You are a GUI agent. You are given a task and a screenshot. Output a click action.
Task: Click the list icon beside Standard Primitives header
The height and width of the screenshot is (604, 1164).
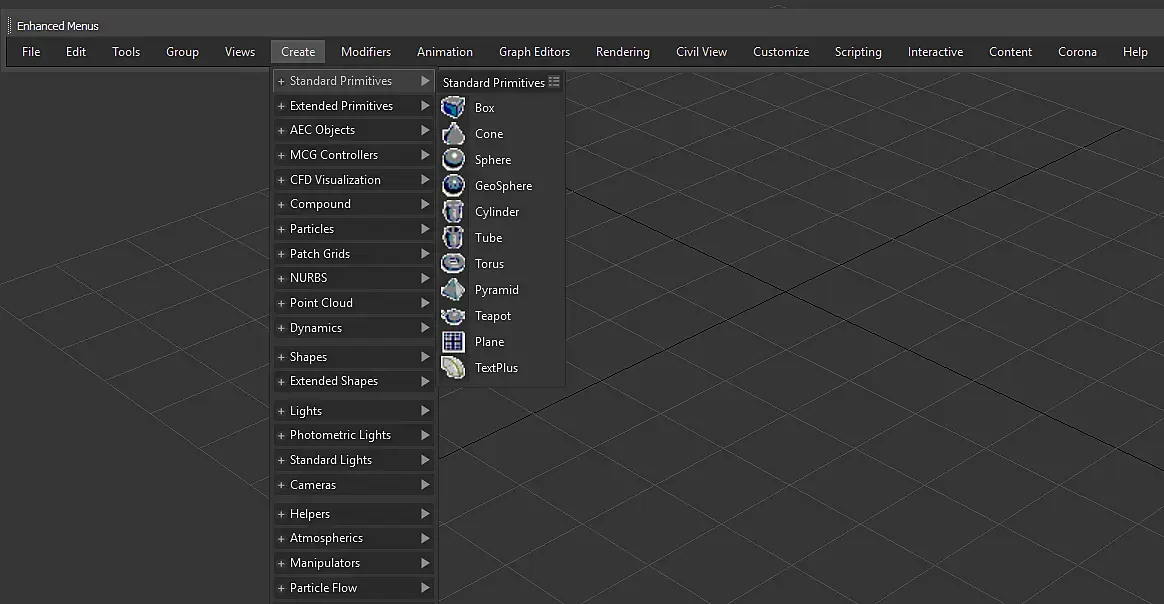554,82
